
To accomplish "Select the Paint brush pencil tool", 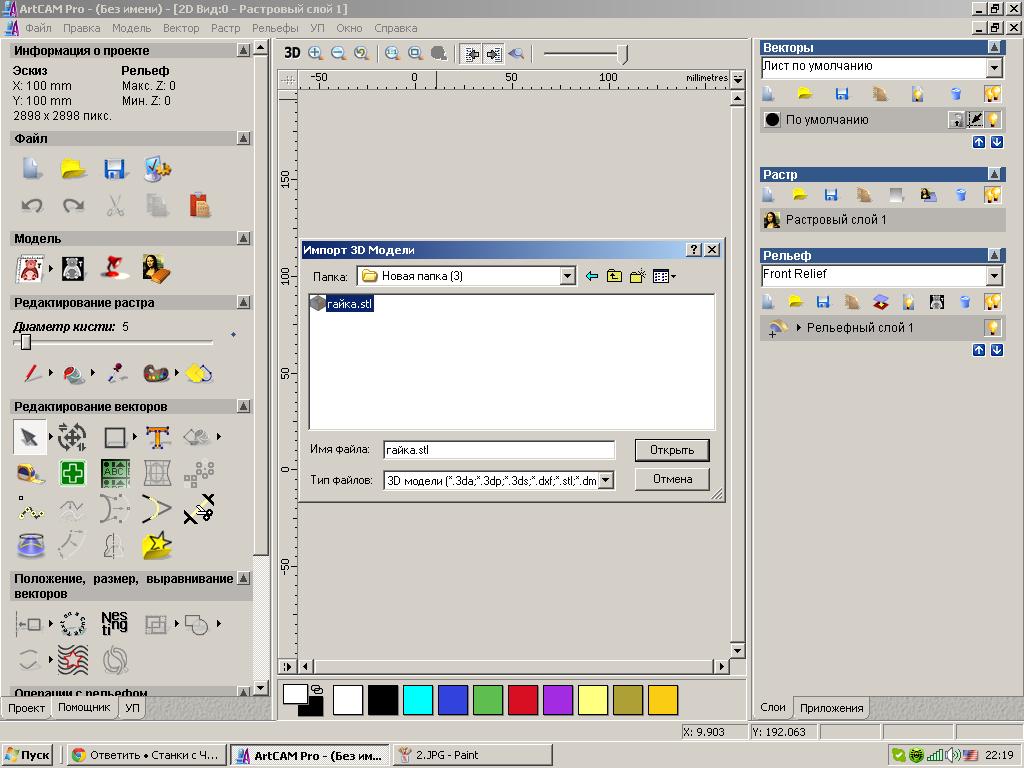I will click(x=31, y=373).
